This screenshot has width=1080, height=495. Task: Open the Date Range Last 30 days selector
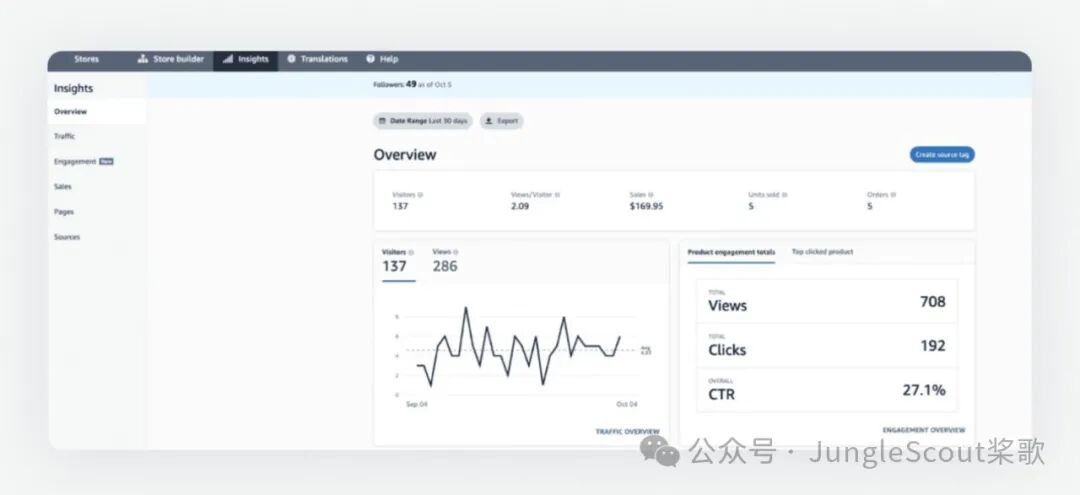tap(423, 121)
